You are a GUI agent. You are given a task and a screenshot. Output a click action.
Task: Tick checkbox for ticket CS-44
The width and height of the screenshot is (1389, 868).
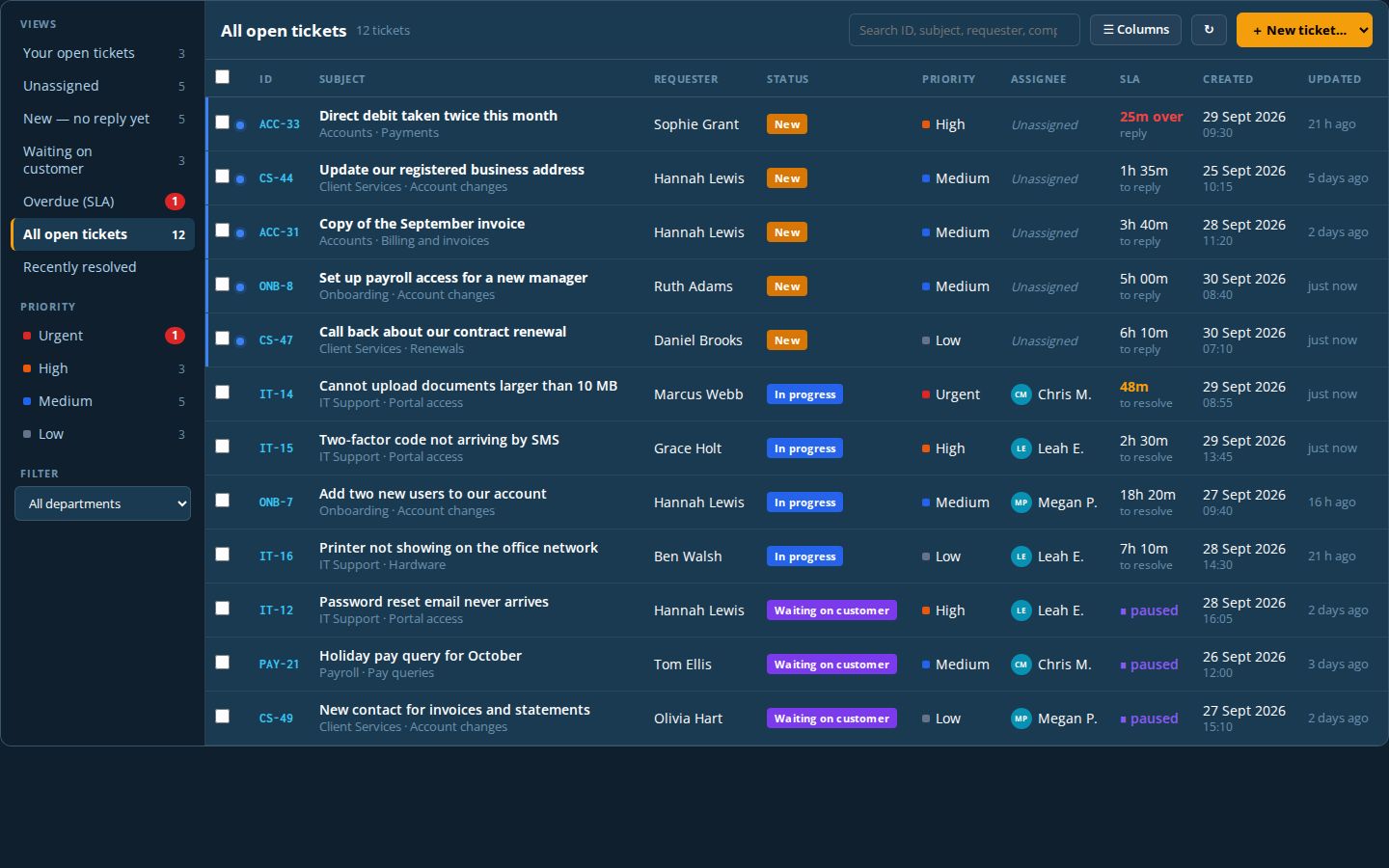coord(223,176)
